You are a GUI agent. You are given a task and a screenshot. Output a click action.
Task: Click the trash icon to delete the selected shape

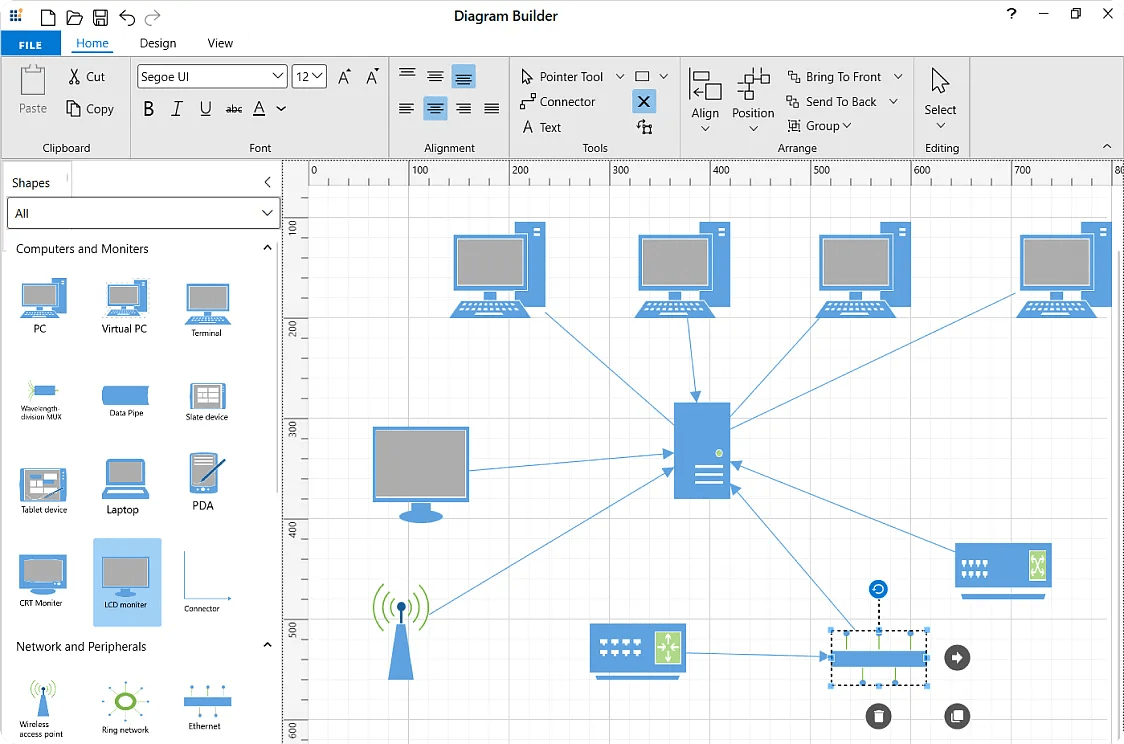[878, 716]
